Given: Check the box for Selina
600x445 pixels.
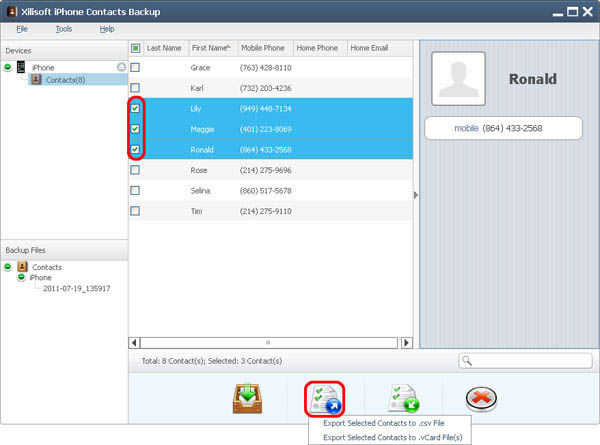Looking at the screenshot, I should pos(135,191).
